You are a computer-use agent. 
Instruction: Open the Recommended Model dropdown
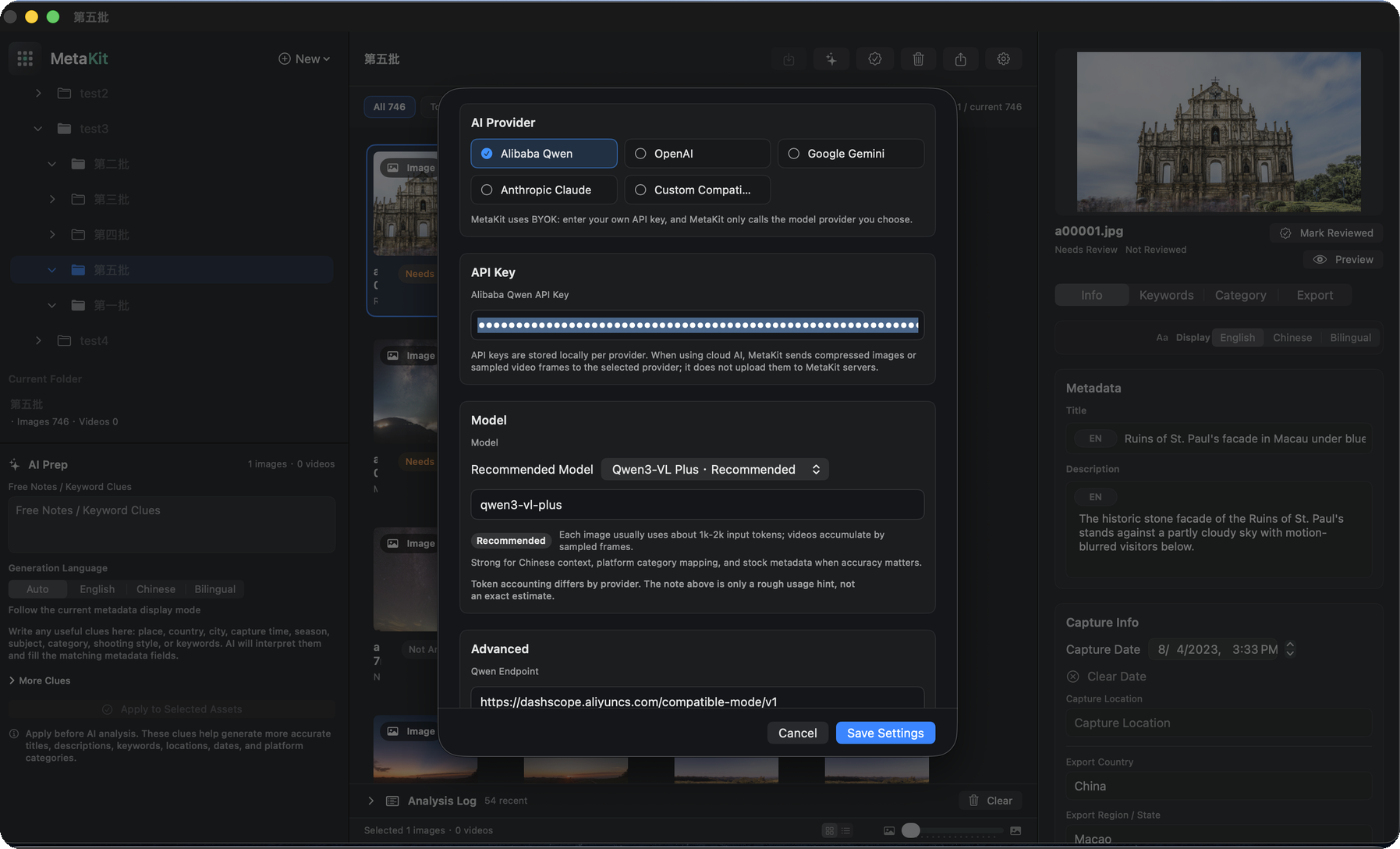(x=715, y=469)
